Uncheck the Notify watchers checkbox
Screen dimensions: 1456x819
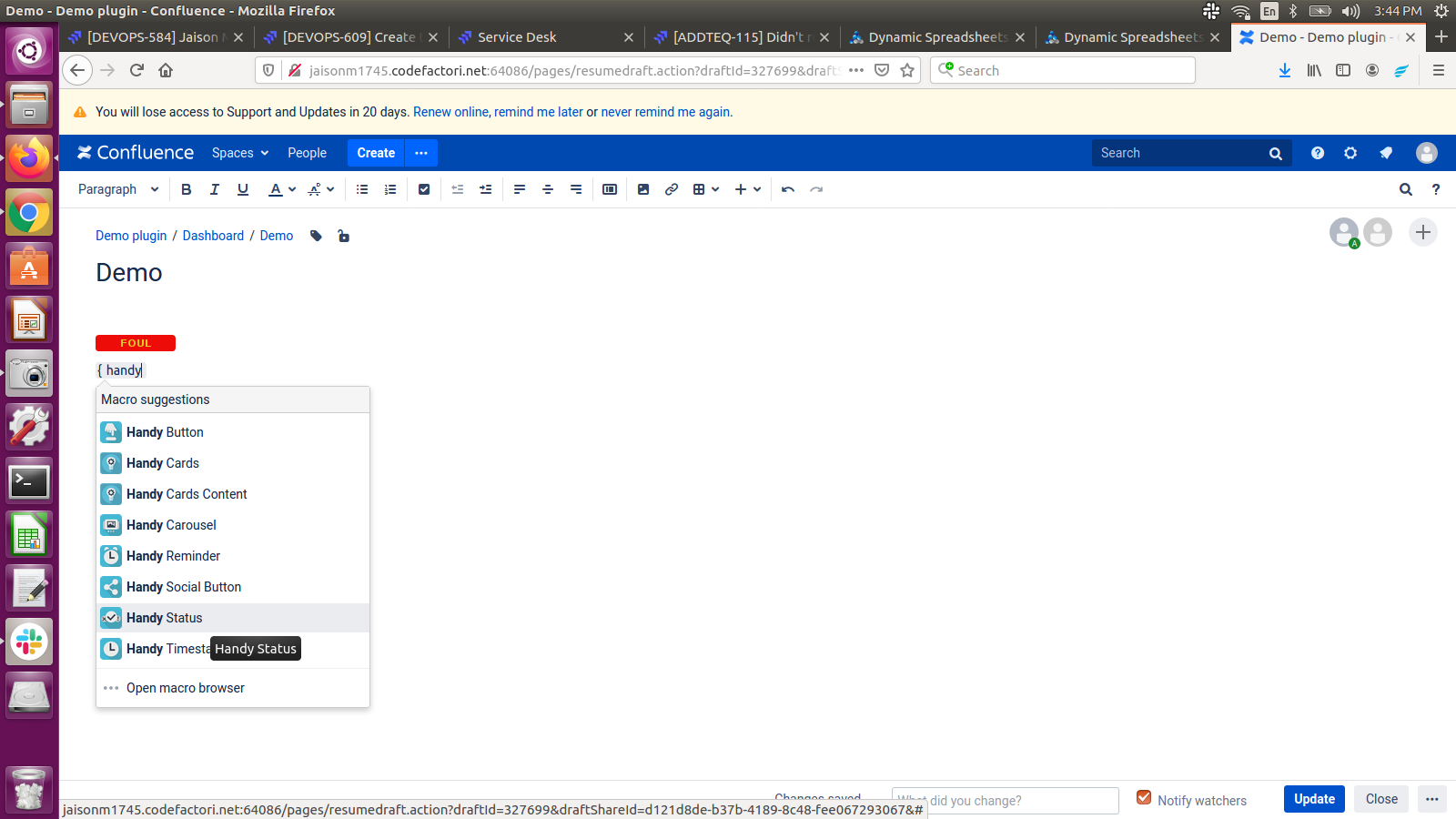click(1144, 798)
